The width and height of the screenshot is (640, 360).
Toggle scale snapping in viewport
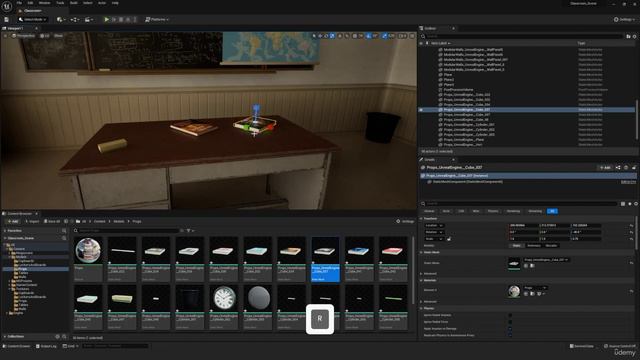coord(384,36)
